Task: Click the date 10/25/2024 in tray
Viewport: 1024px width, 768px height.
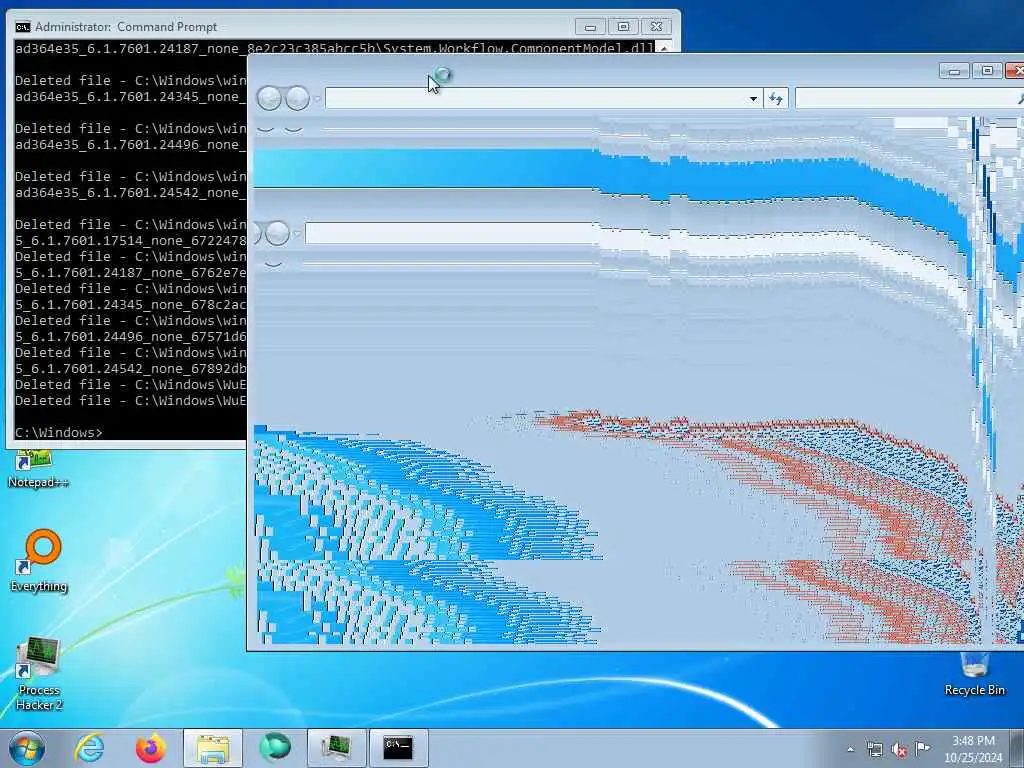Action: 973,758
